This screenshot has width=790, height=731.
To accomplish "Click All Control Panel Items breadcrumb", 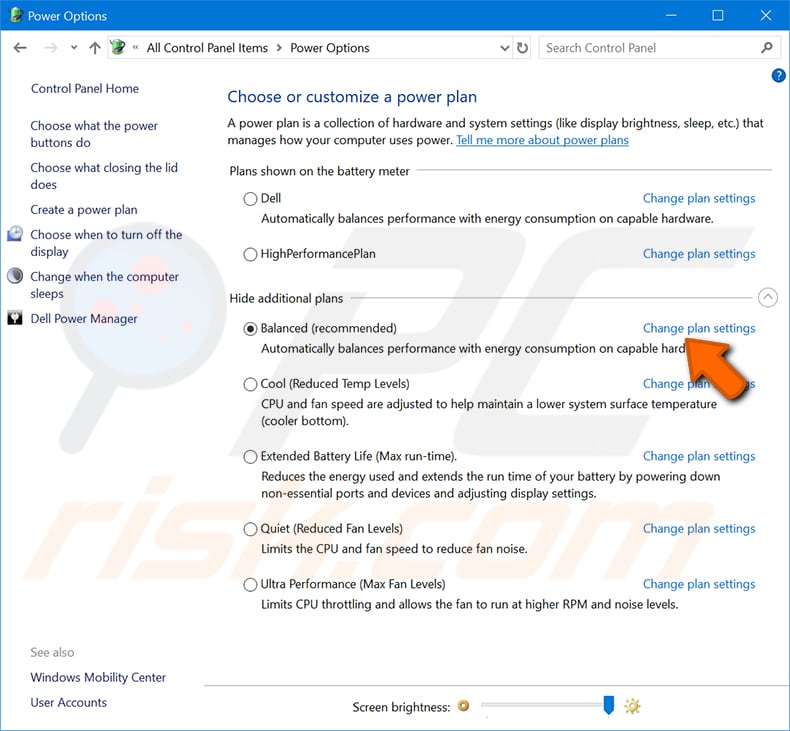I will (x=207, y=48).
